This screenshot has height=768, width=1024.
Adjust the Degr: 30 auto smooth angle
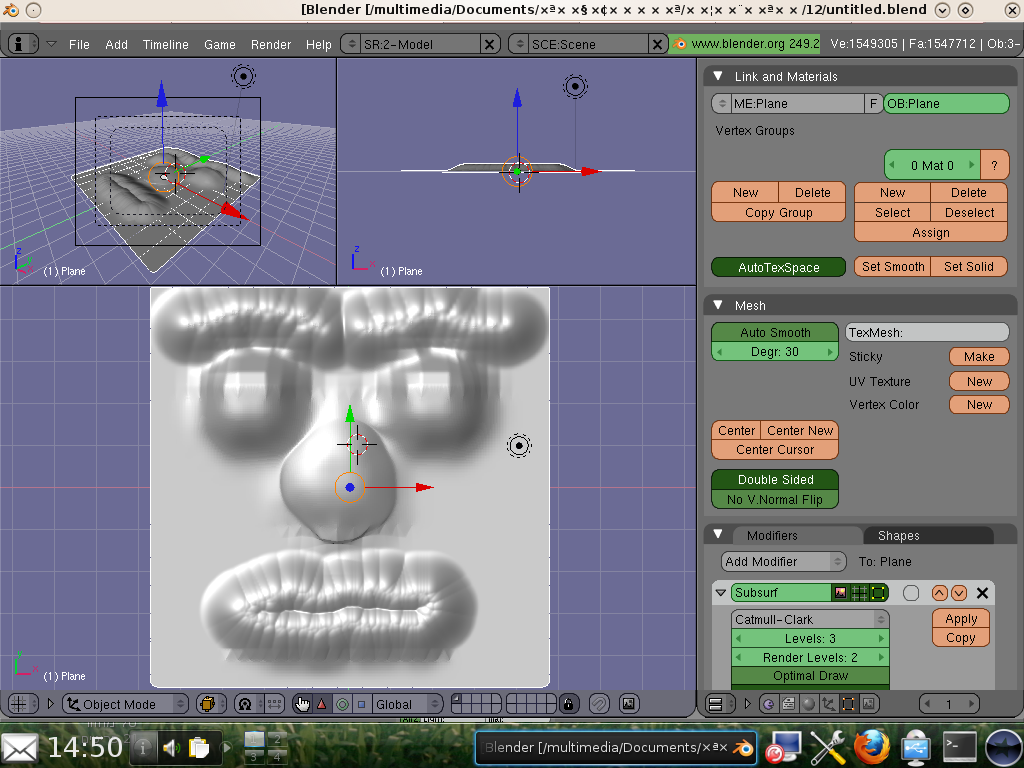[x=775, y=352]
